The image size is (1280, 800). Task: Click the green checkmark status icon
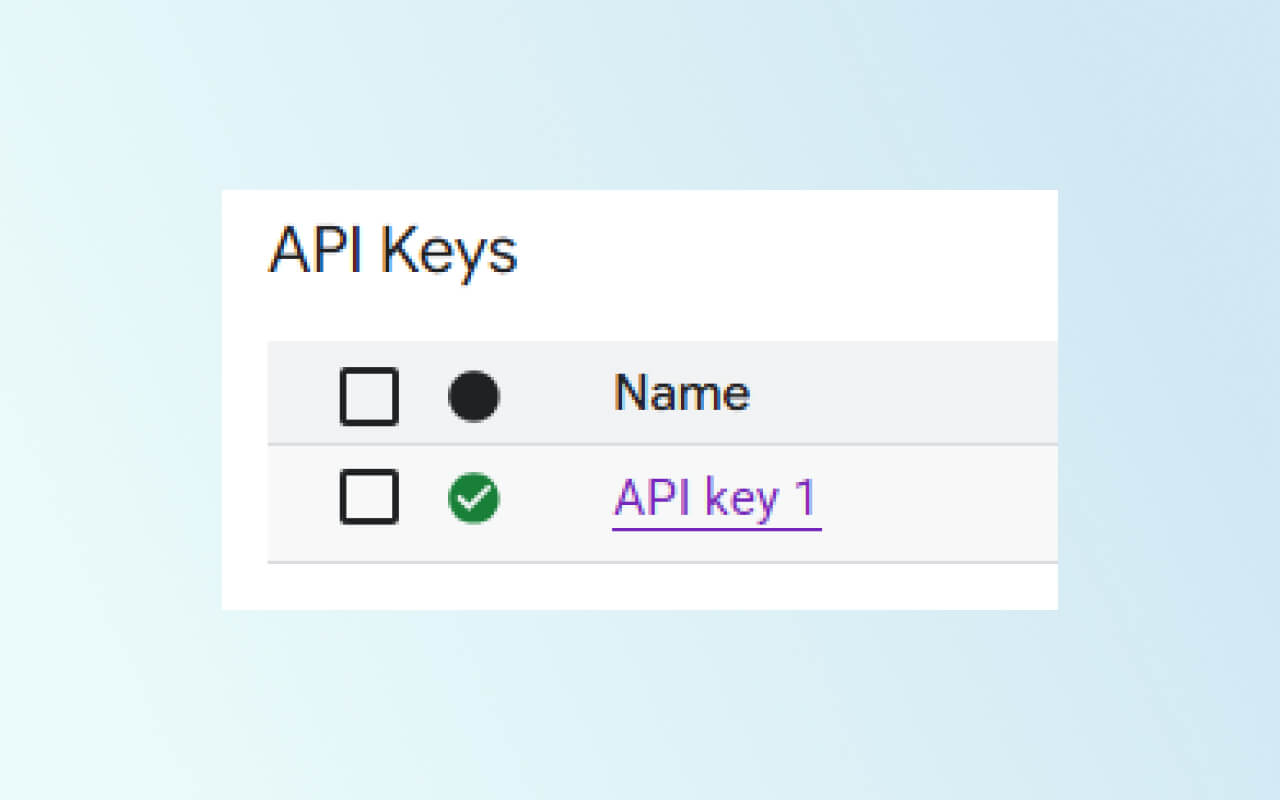474,498
